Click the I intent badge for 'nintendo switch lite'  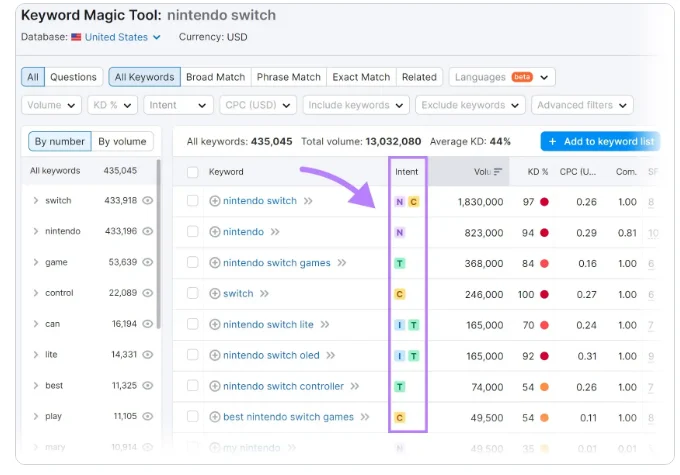click(399, 325)
